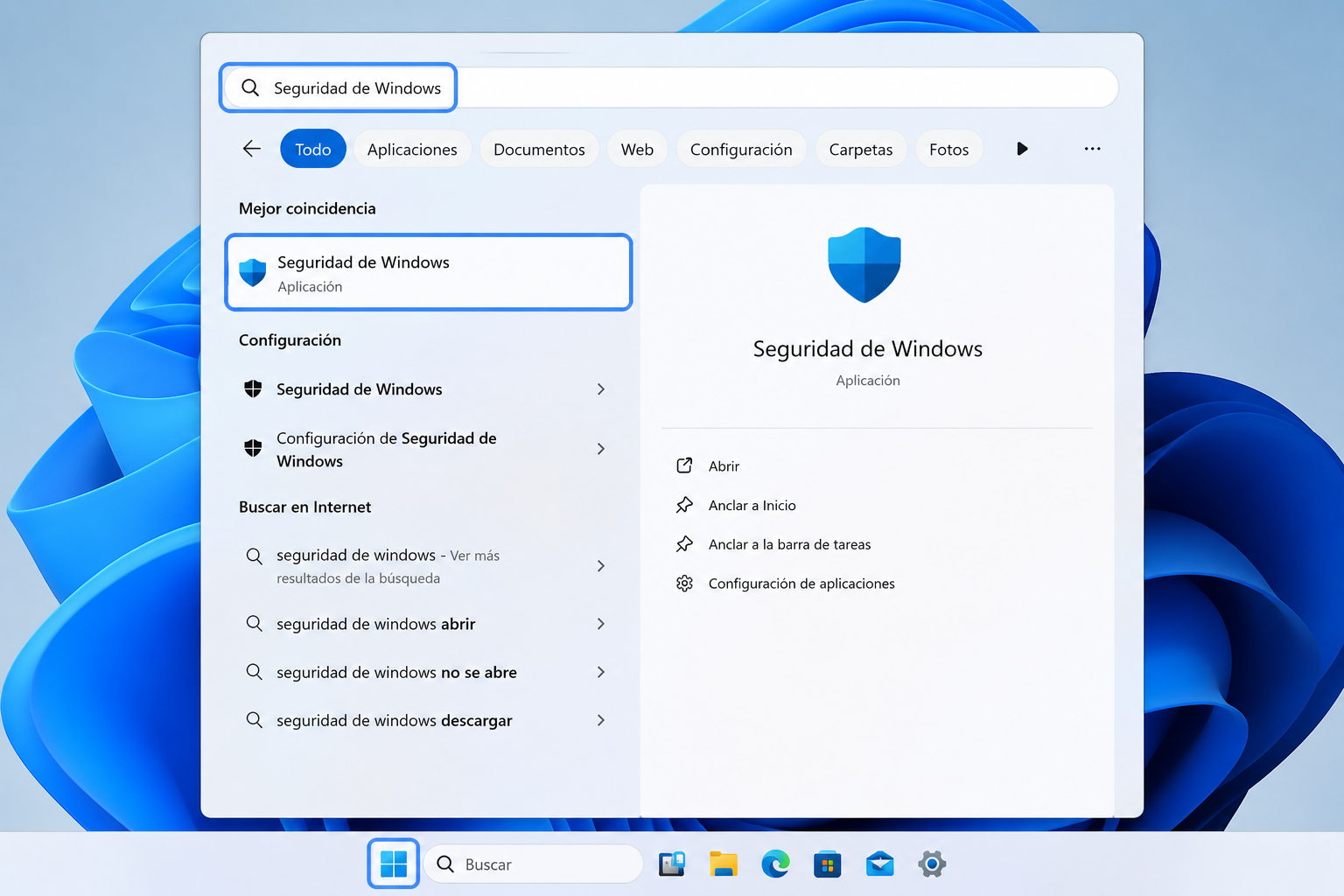Viewport: 1344px width, 896px height.
Task: Select the Web filter tab
Action: point(637,149)
